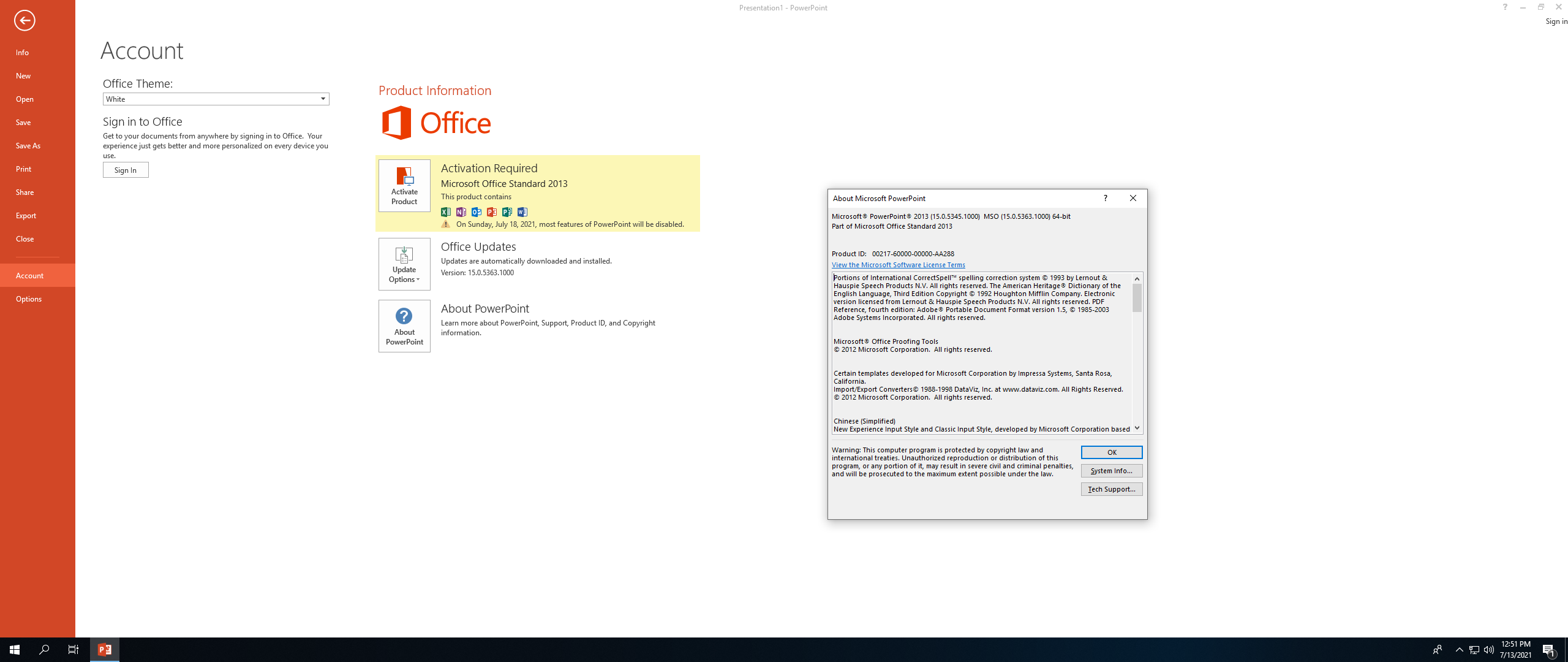
Task: Click the network icon in system tray
Action: click(1474, 650)
